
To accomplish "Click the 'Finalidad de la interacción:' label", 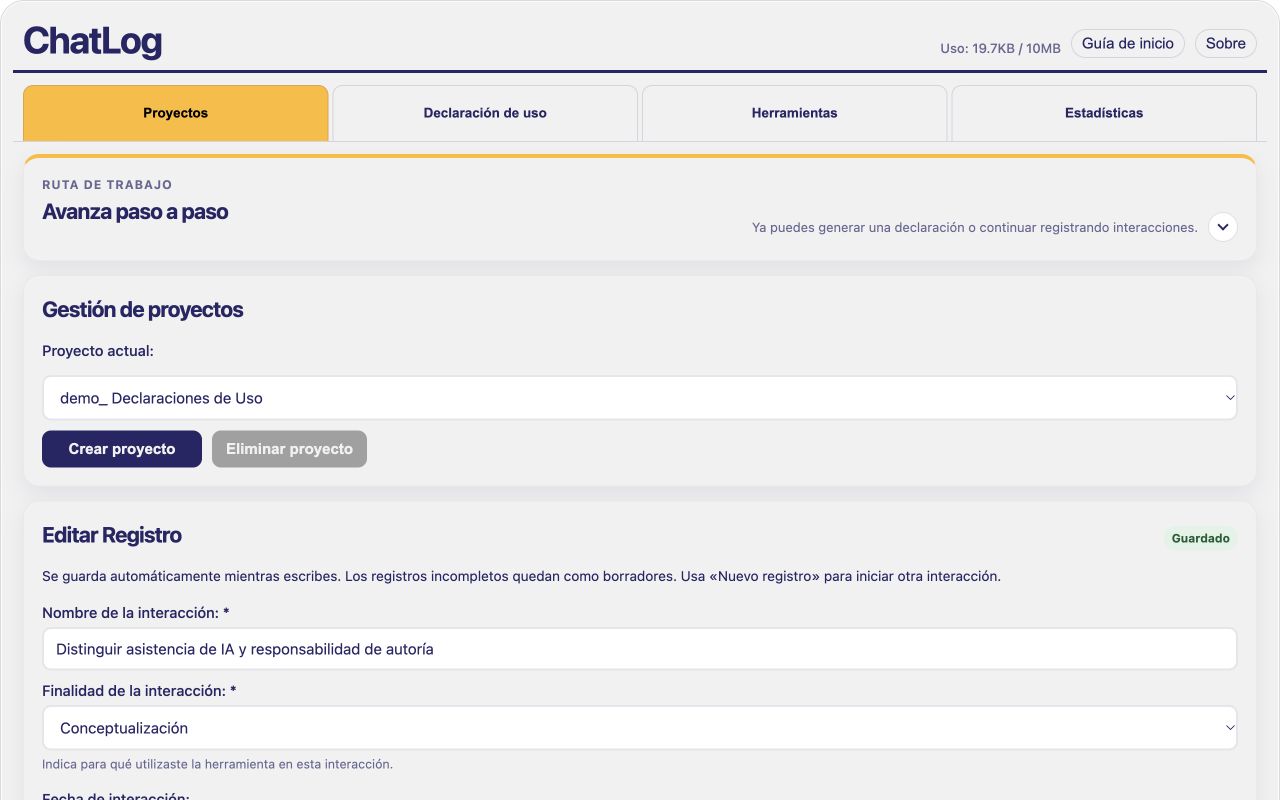I will [x=139, y=691].
